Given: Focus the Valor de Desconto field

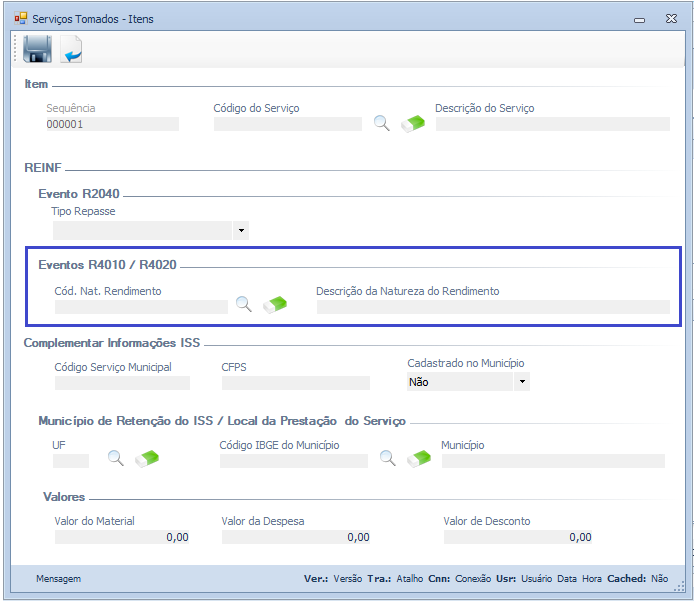Looking at the screenshot, I should [x=518, y=537].
